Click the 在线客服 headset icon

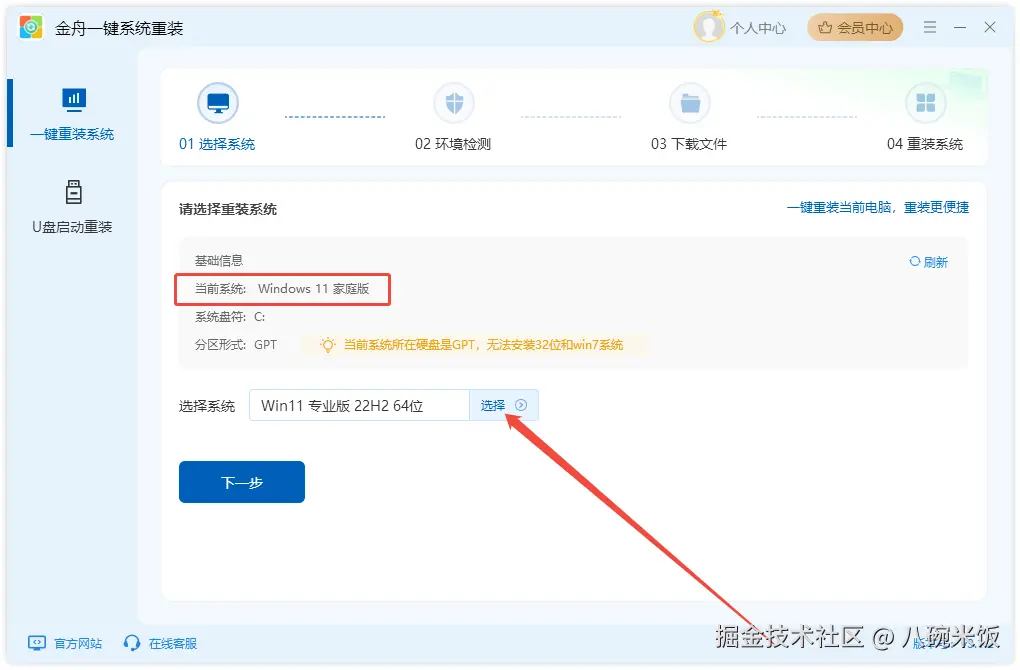[132, 643]
